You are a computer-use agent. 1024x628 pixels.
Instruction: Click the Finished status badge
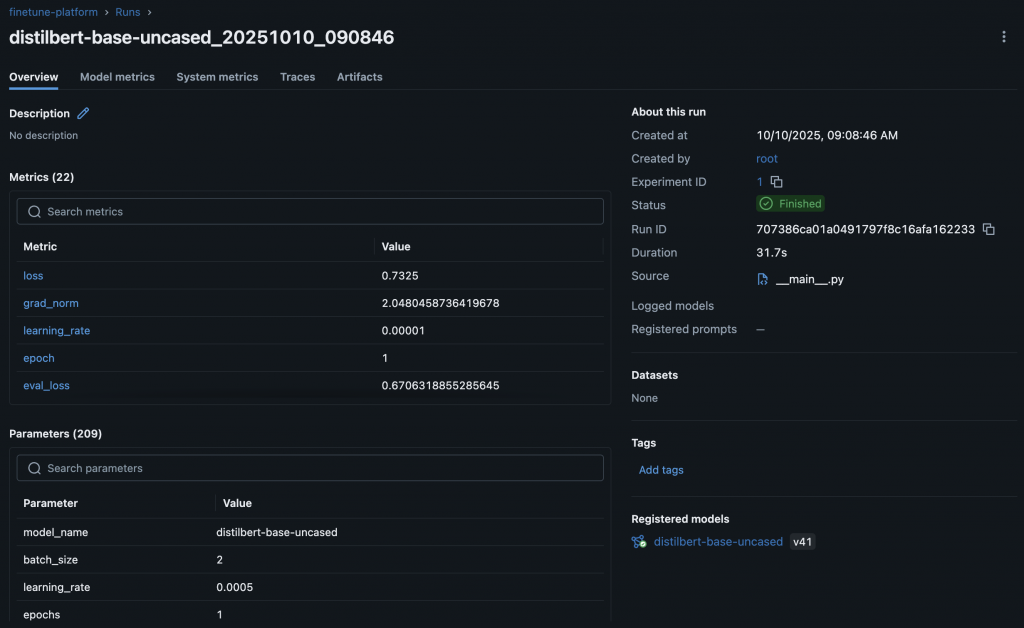pyautogui.click(x=790, y=204)
